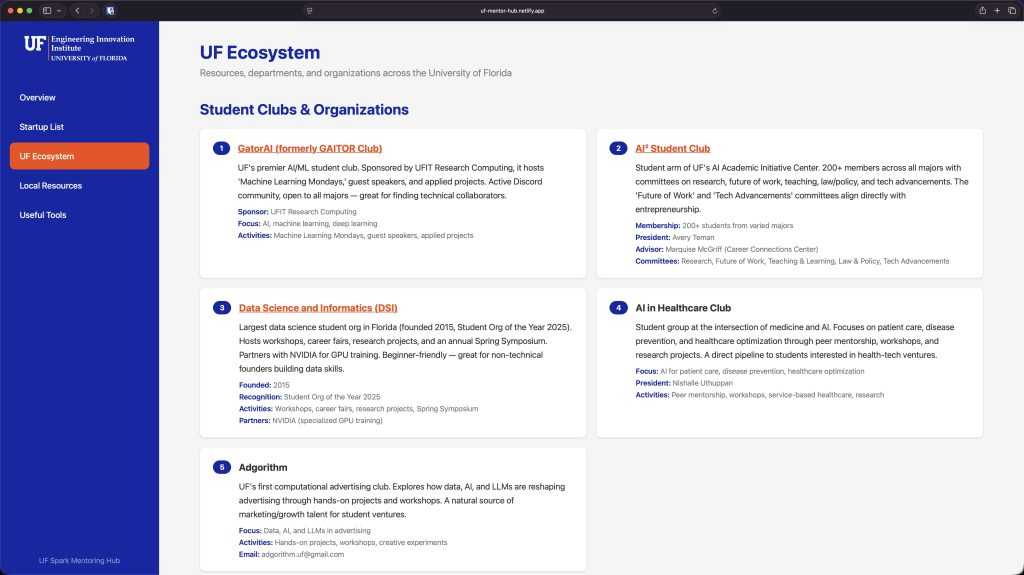Click the privacy shield extension icon
Image resolution: width=1024 pixels, height=575 pixels.
pos(110,10)
